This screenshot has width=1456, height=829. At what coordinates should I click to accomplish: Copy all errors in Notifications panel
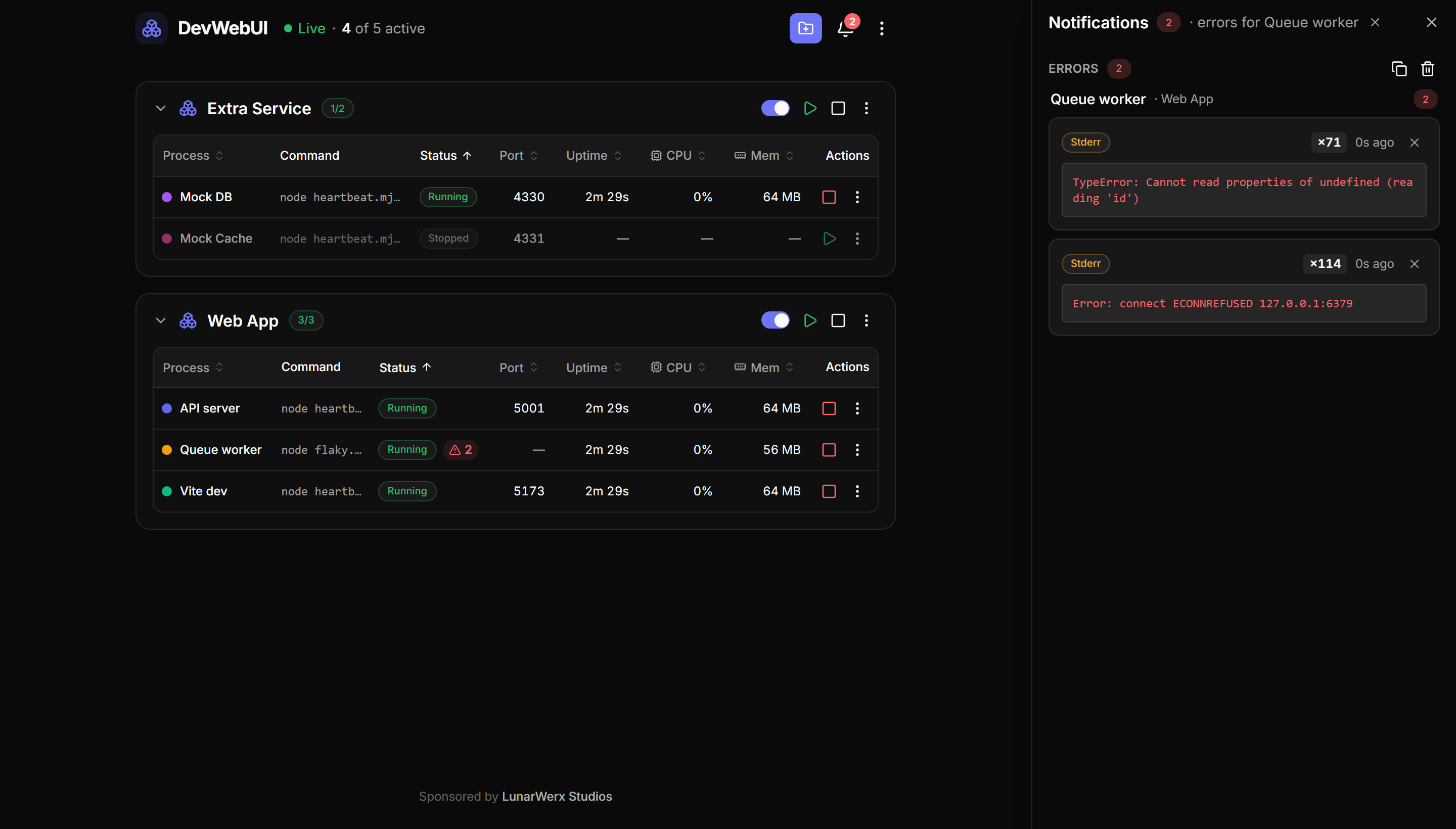(x=1398, y=68)
